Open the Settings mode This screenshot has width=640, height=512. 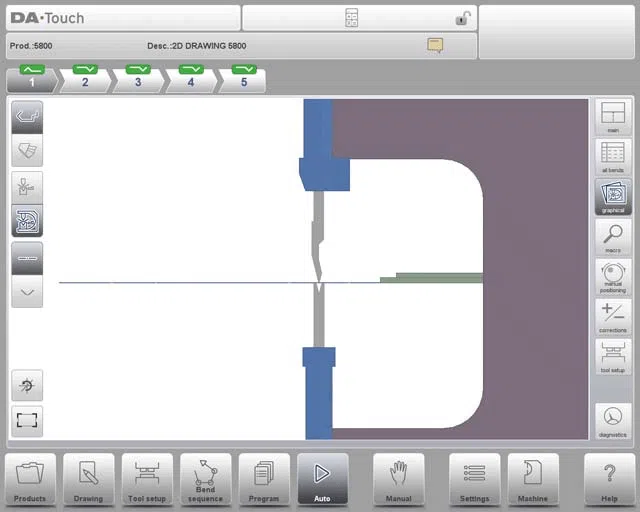(474, 479)
